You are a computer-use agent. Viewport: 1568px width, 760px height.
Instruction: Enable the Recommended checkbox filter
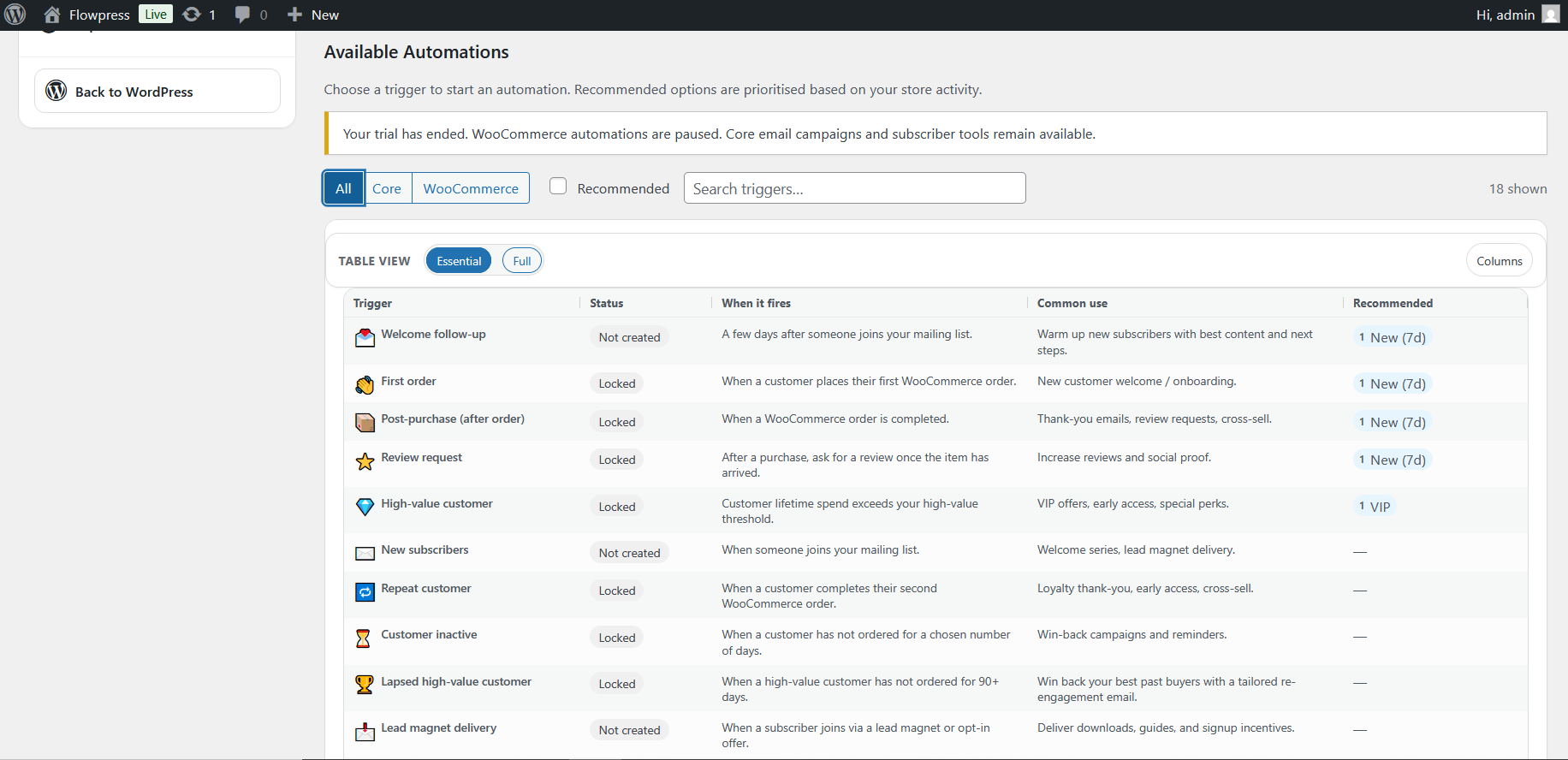558,186
